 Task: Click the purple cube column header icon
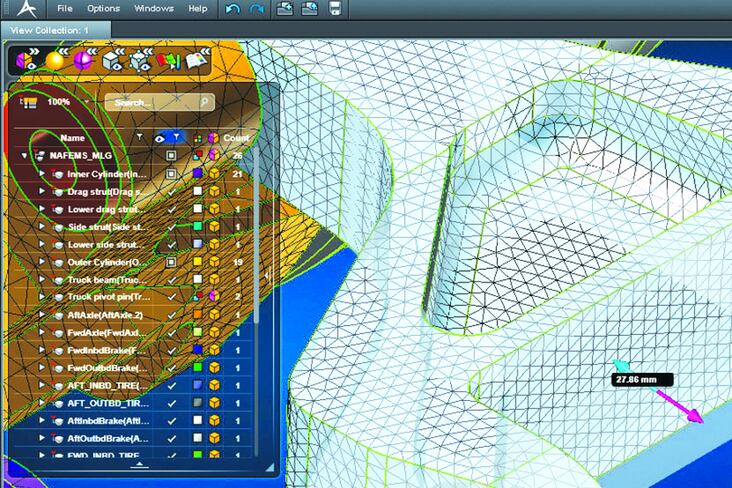click(x=213, y=138)
